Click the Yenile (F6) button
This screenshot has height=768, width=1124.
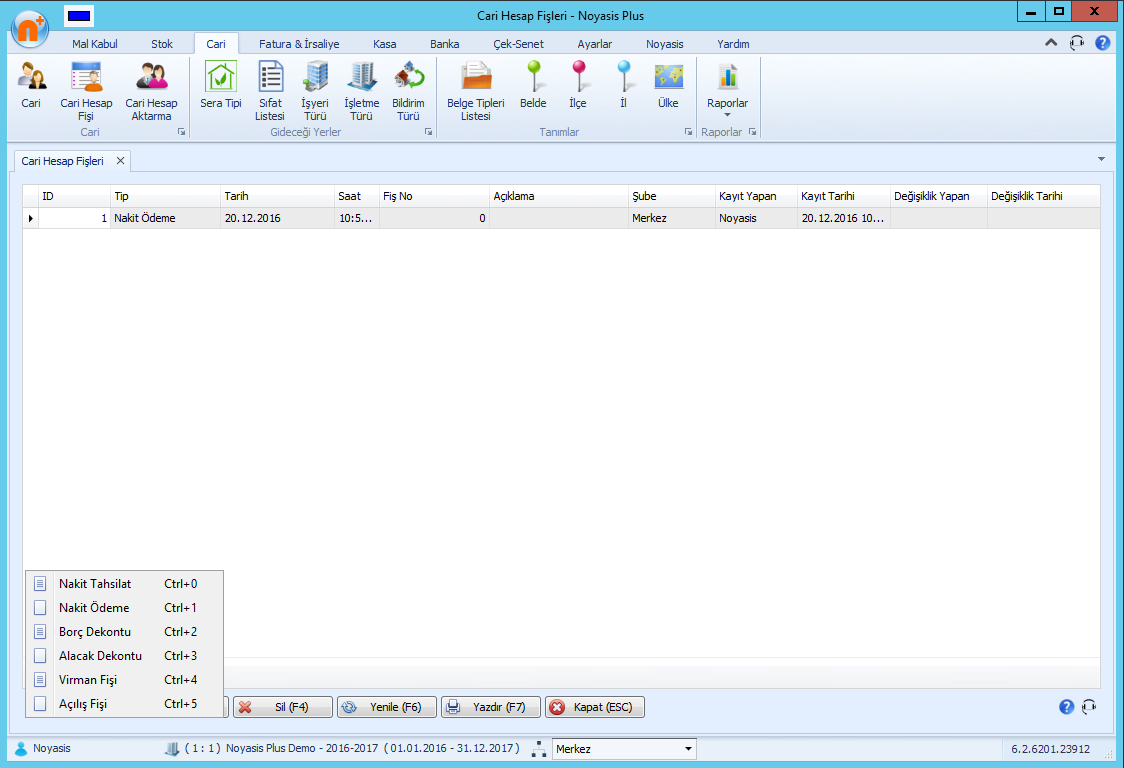point(387,707)
